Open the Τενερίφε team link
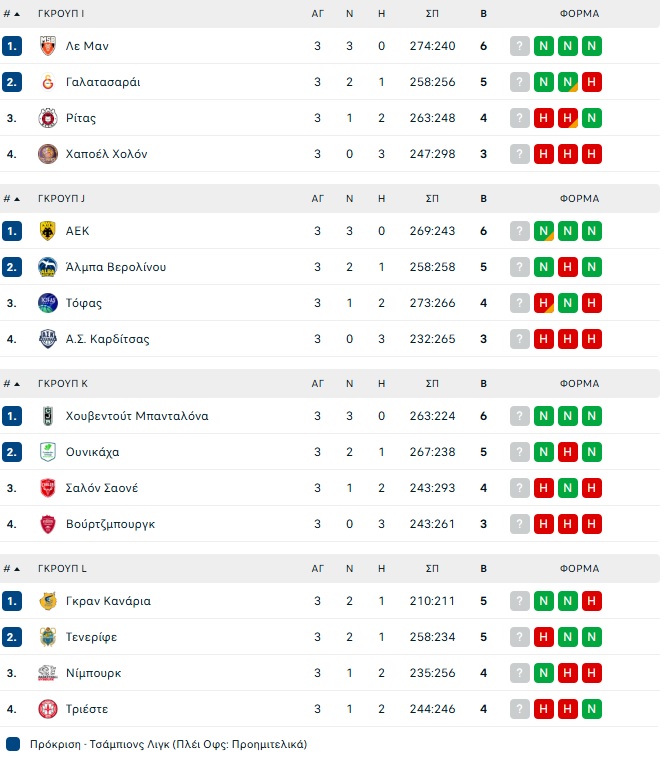669x765 pixels. point(92,637)
